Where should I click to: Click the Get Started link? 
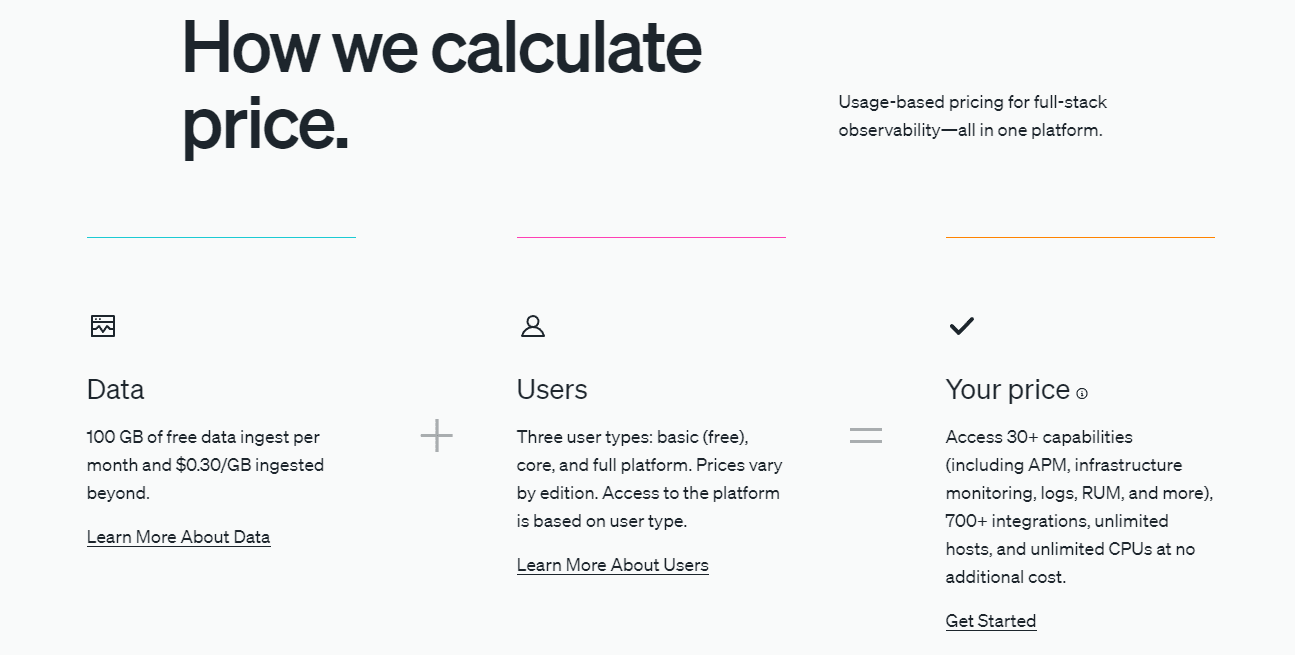tap(990, 621)
